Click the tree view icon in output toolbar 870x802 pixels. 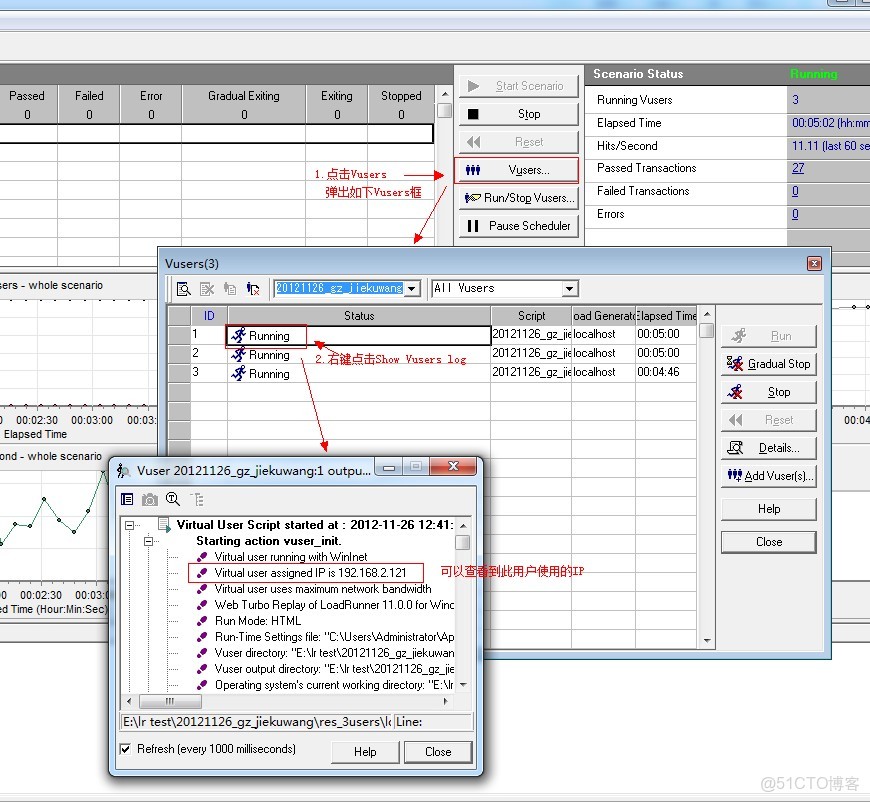tap(196, 499)
